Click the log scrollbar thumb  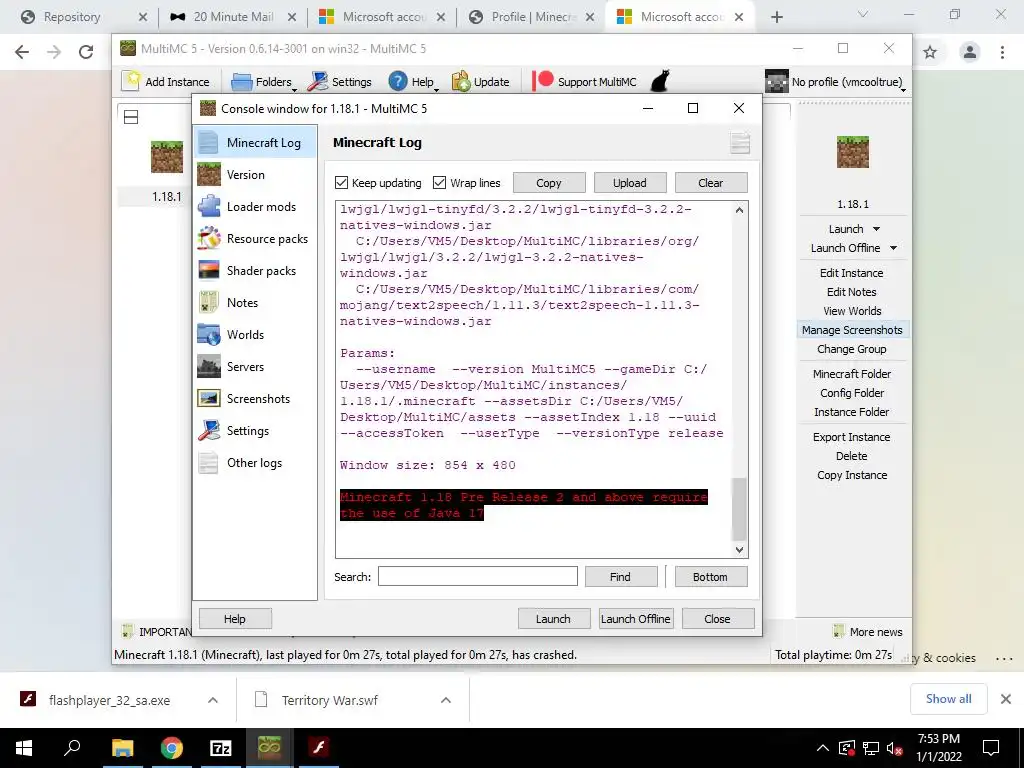coord(739,509)
